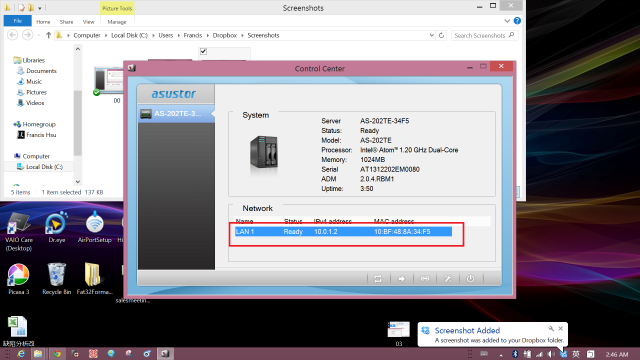Click the AirPortSetup desktop icon
This screenshot has height=360, width=640.
pyautogui.click(x=94, y=227)
